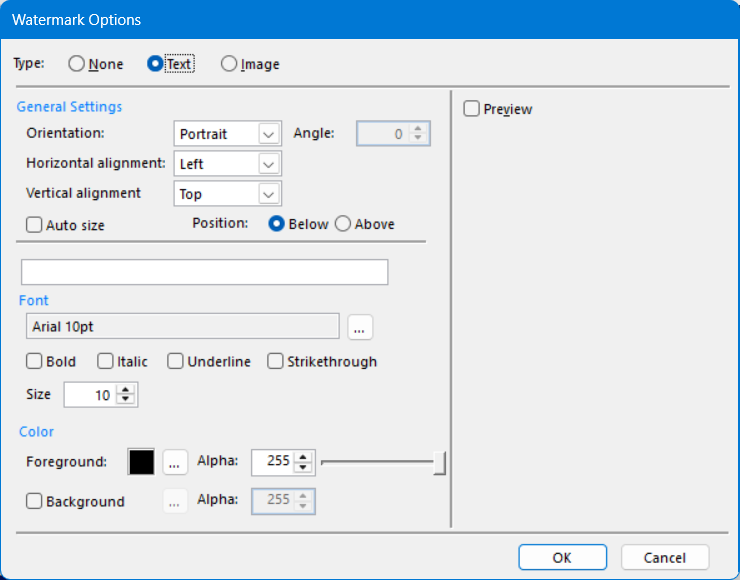
Task: Open the Vertical alignment dropdown
Action: [268, 194]
